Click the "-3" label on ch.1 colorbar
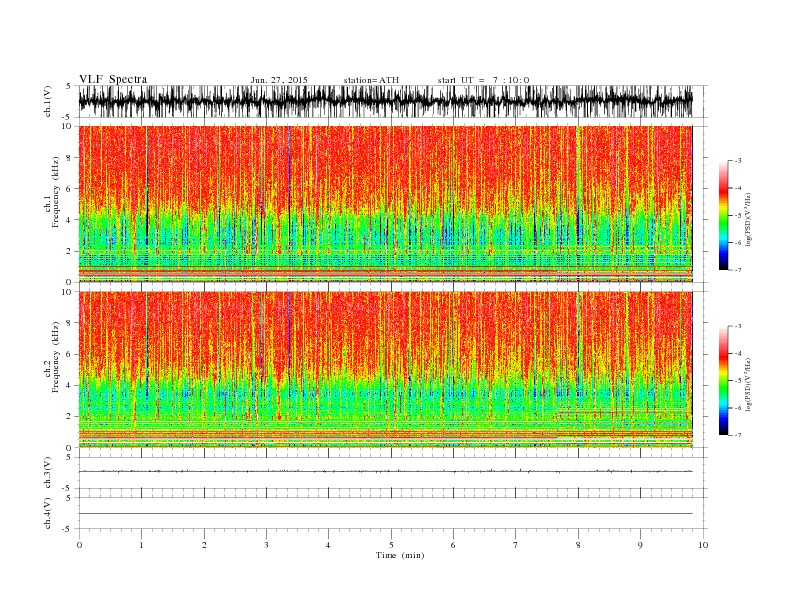The height and width of the screenshot is (612, 792). click(x=737, y=161)
